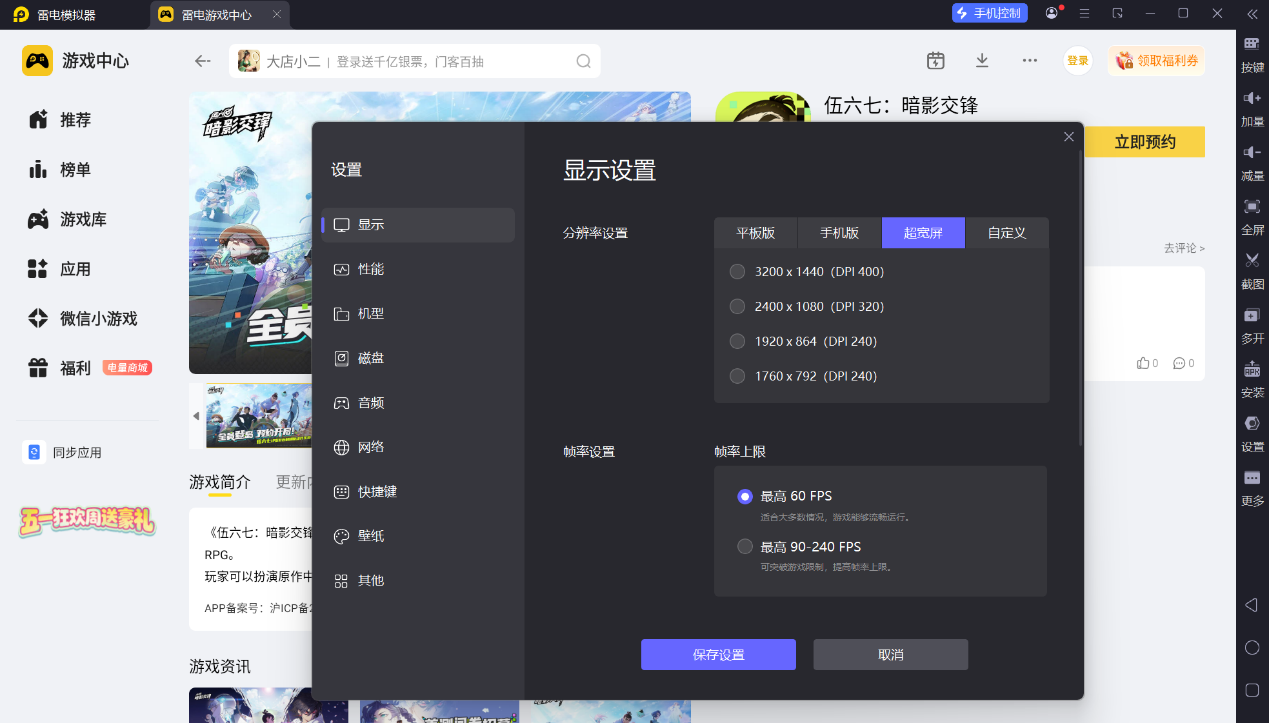The height and width of the screenshot is (723, 1269).
Task: Open 其他 settings category
Action: pos(418,581)
